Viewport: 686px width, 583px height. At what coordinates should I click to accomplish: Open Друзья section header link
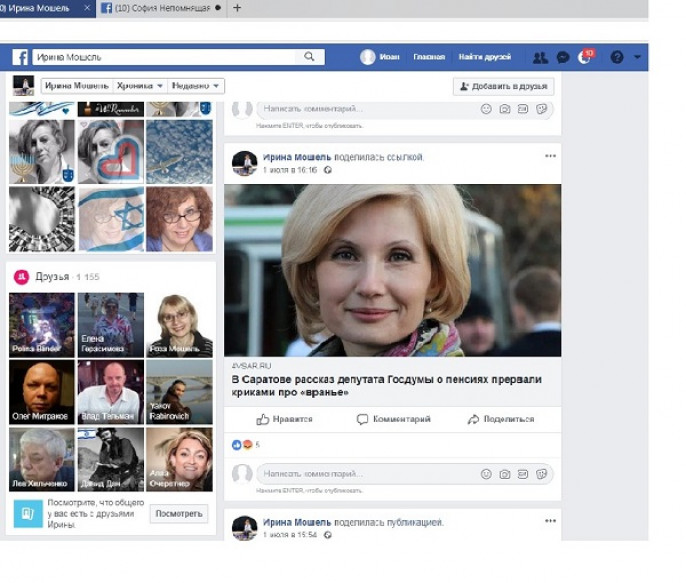(x=52, y=276)
